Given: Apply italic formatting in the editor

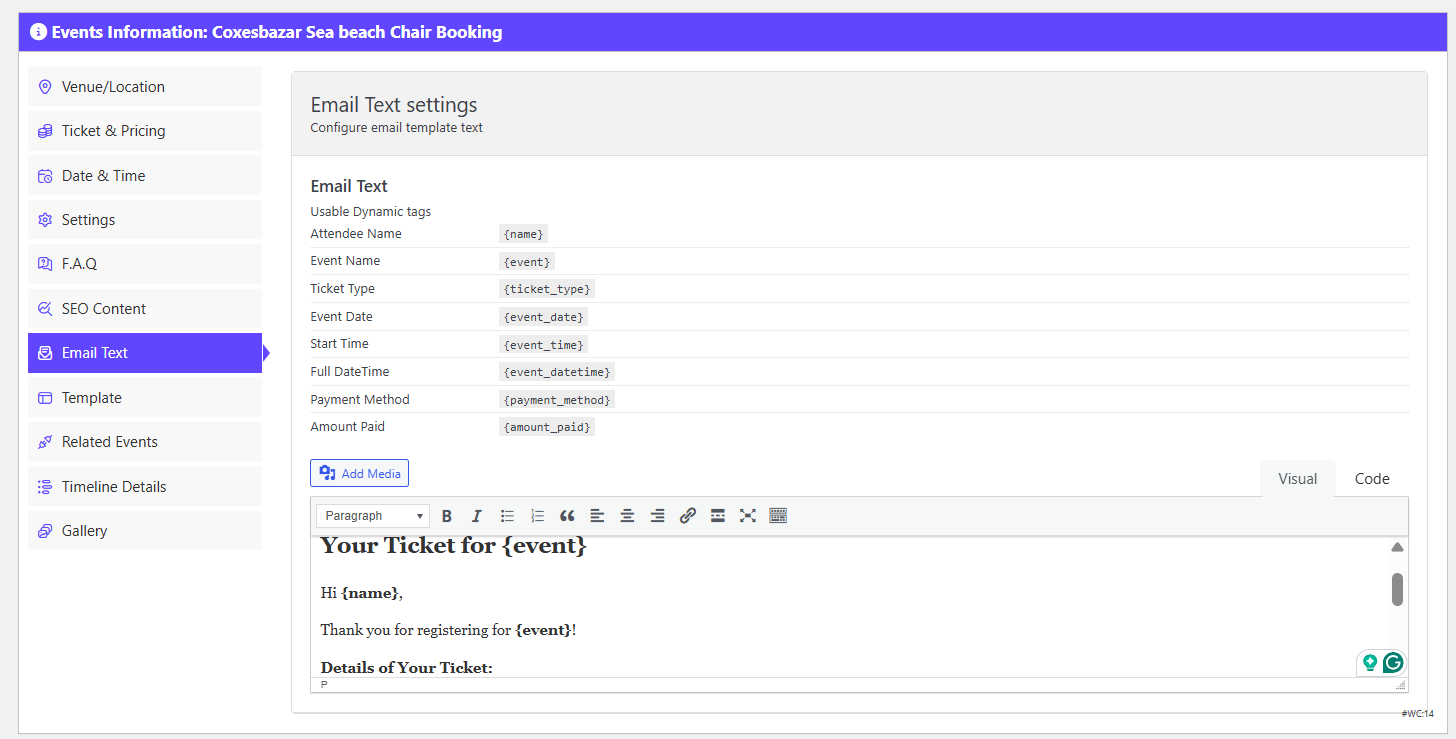Looking at the screenshot, I should click(x=477, y=516).
